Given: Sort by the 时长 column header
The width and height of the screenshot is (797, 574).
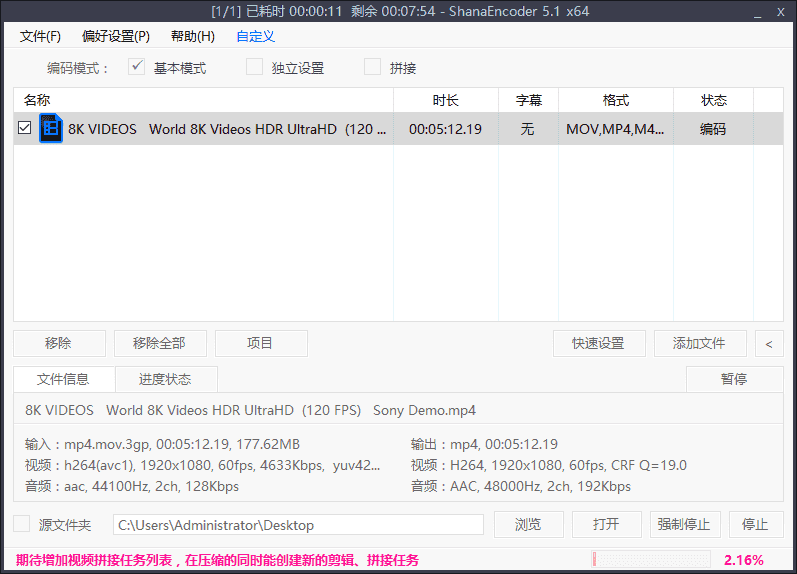Looking at the screenshot, I should tap(446, 100).
